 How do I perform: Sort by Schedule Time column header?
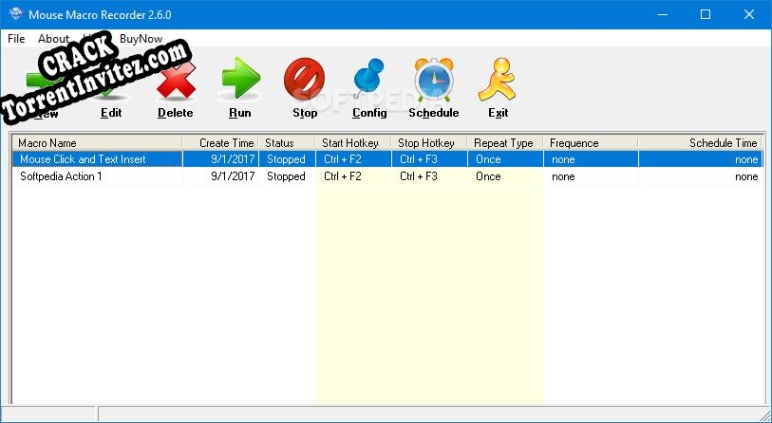coord(700,143)
